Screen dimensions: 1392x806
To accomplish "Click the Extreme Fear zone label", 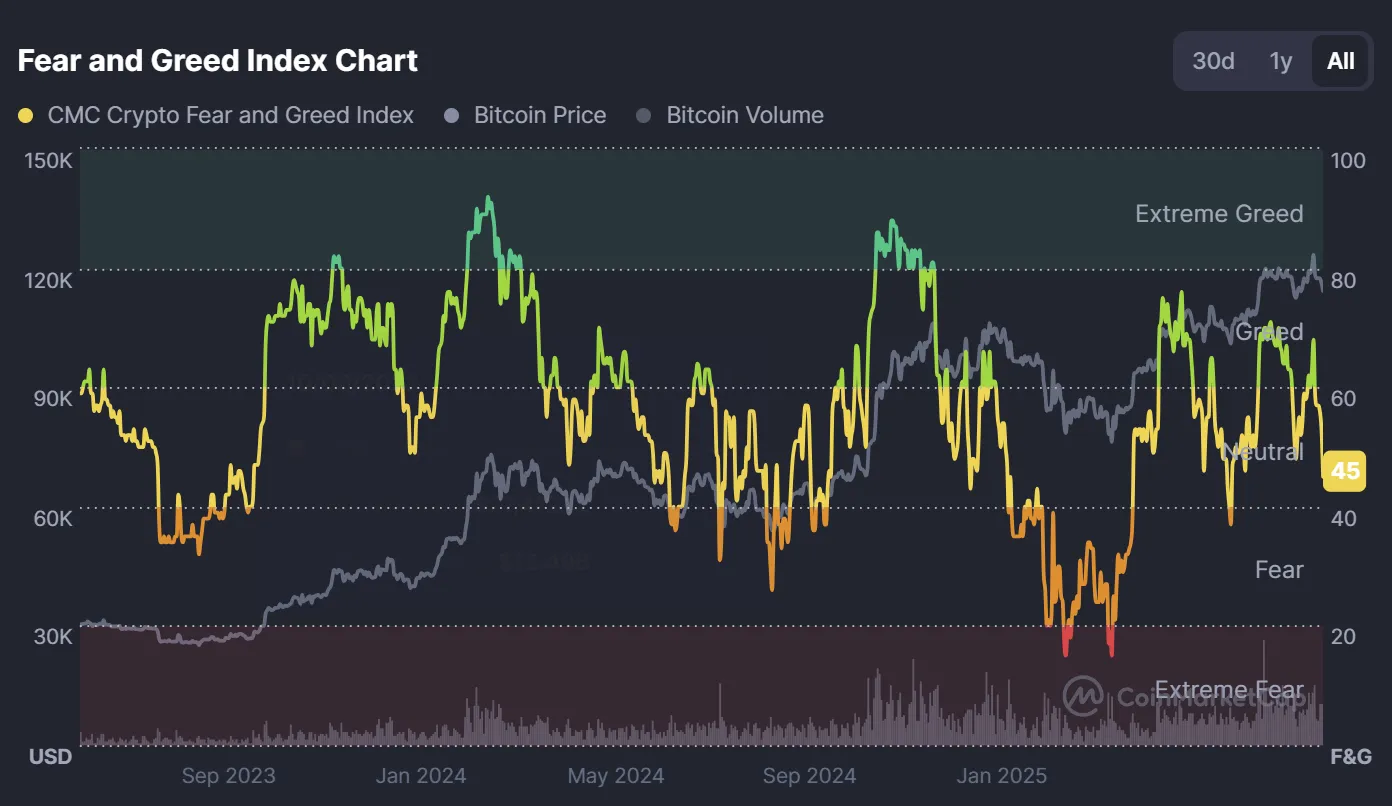I will click(1229, 690).
